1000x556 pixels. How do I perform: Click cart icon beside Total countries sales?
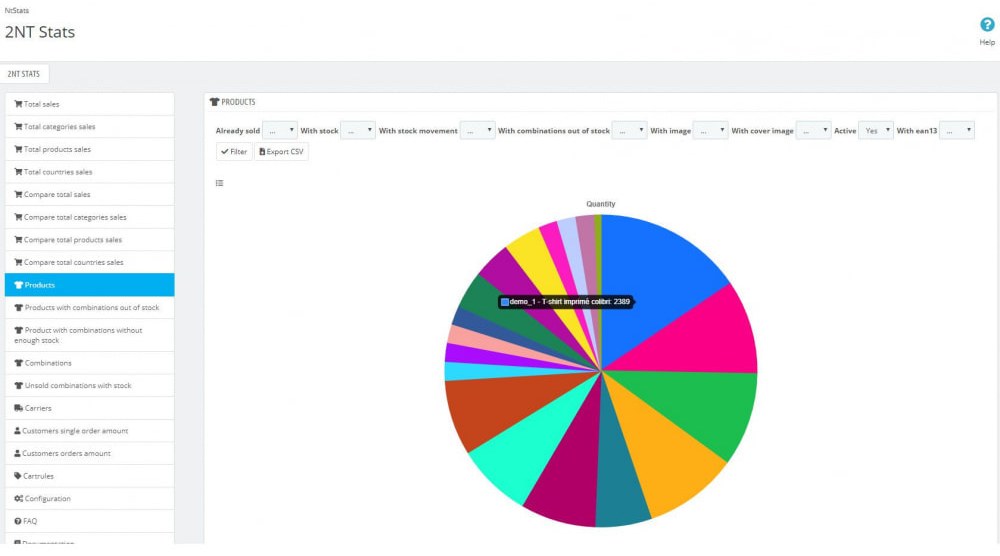tap(18, 172)
